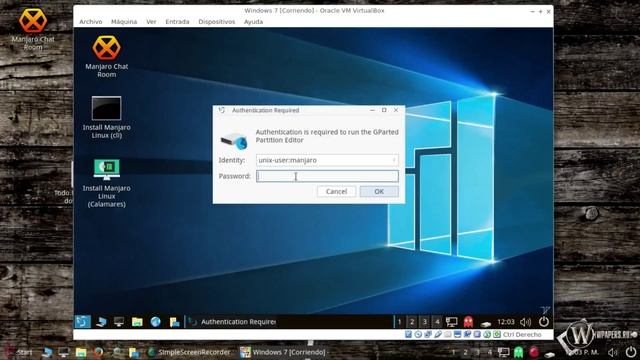Click the host power button icon
Viewport: 640px width, 360px height.
(631, 352)
